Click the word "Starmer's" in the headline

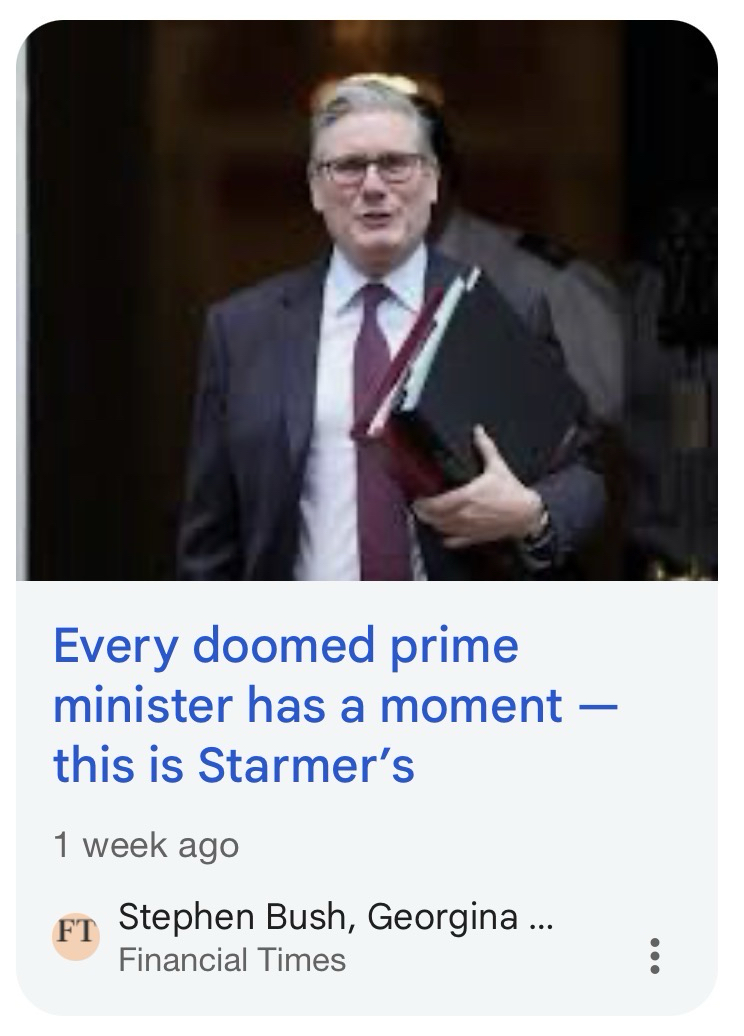(x=307, y=765)
